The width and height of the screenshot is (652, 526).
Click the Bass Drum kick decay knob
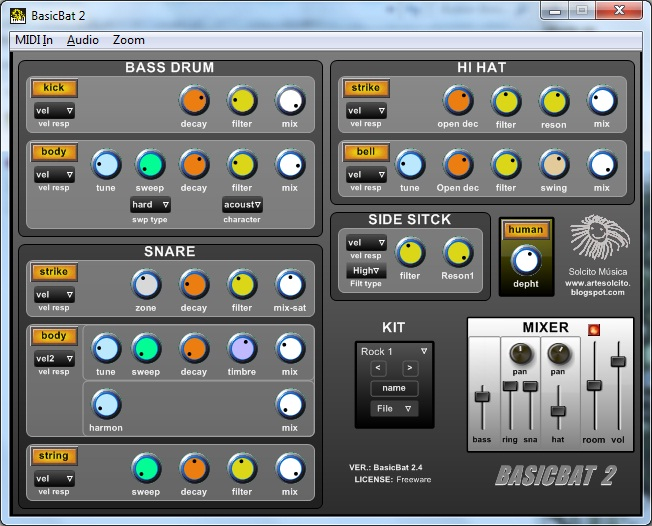pos(194,101)
